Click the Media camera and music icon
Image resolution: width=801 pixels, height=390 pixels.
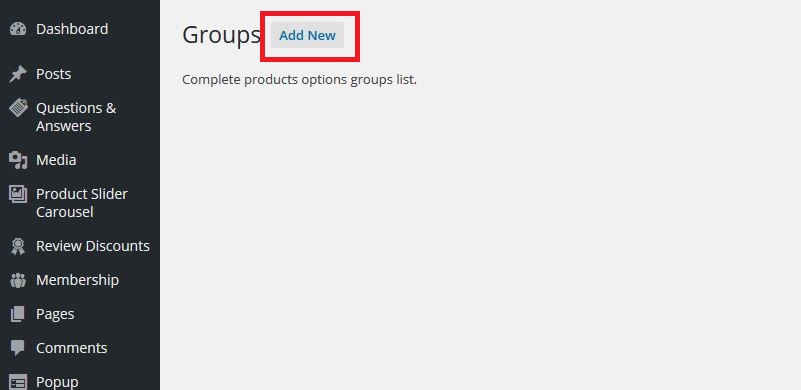(x=18, y=160)
